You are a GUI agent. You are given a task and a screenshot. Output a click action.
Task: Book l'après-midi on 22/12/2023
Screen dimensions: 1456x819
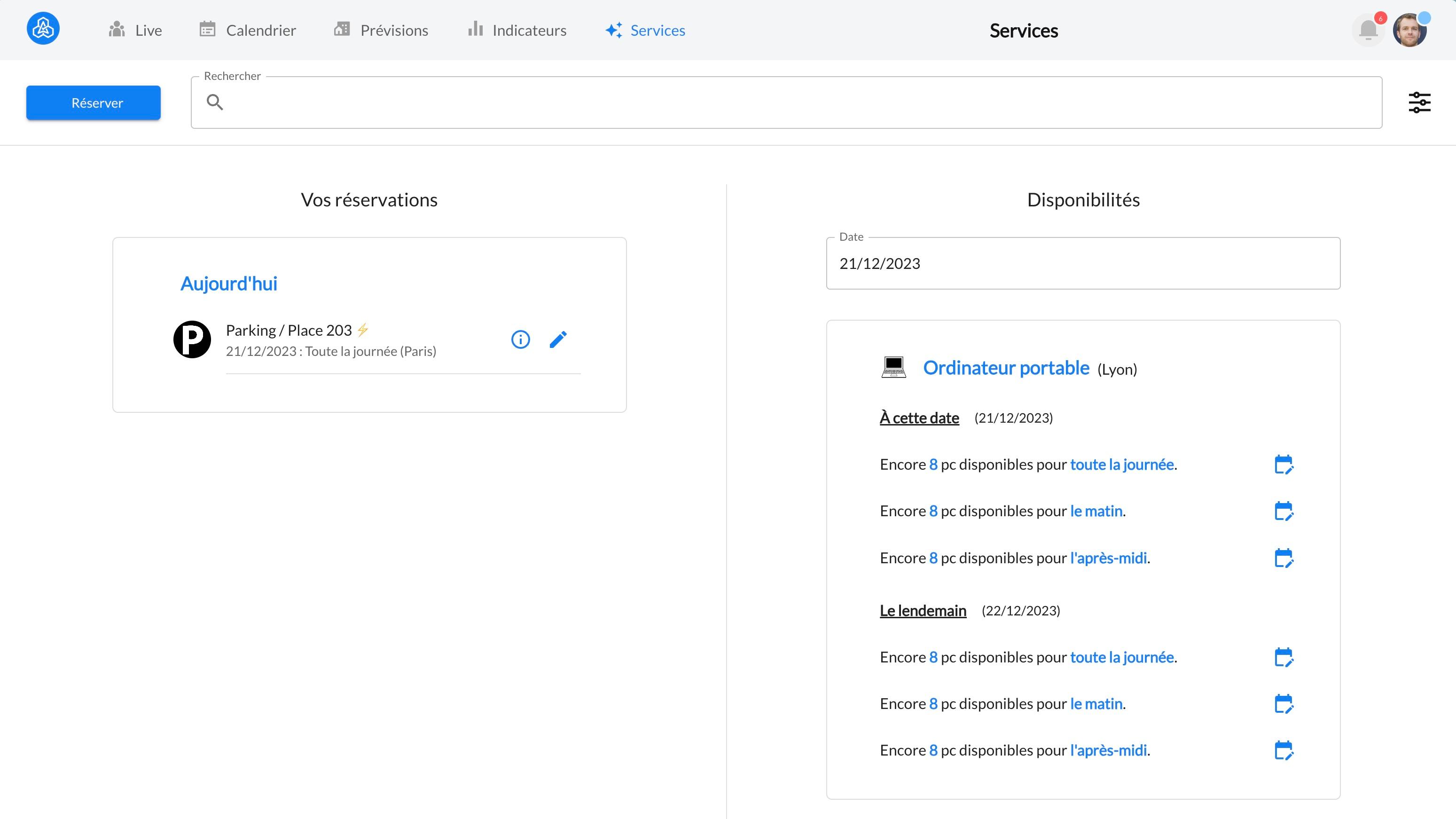pyautogui.click(x=1284, y=750)
